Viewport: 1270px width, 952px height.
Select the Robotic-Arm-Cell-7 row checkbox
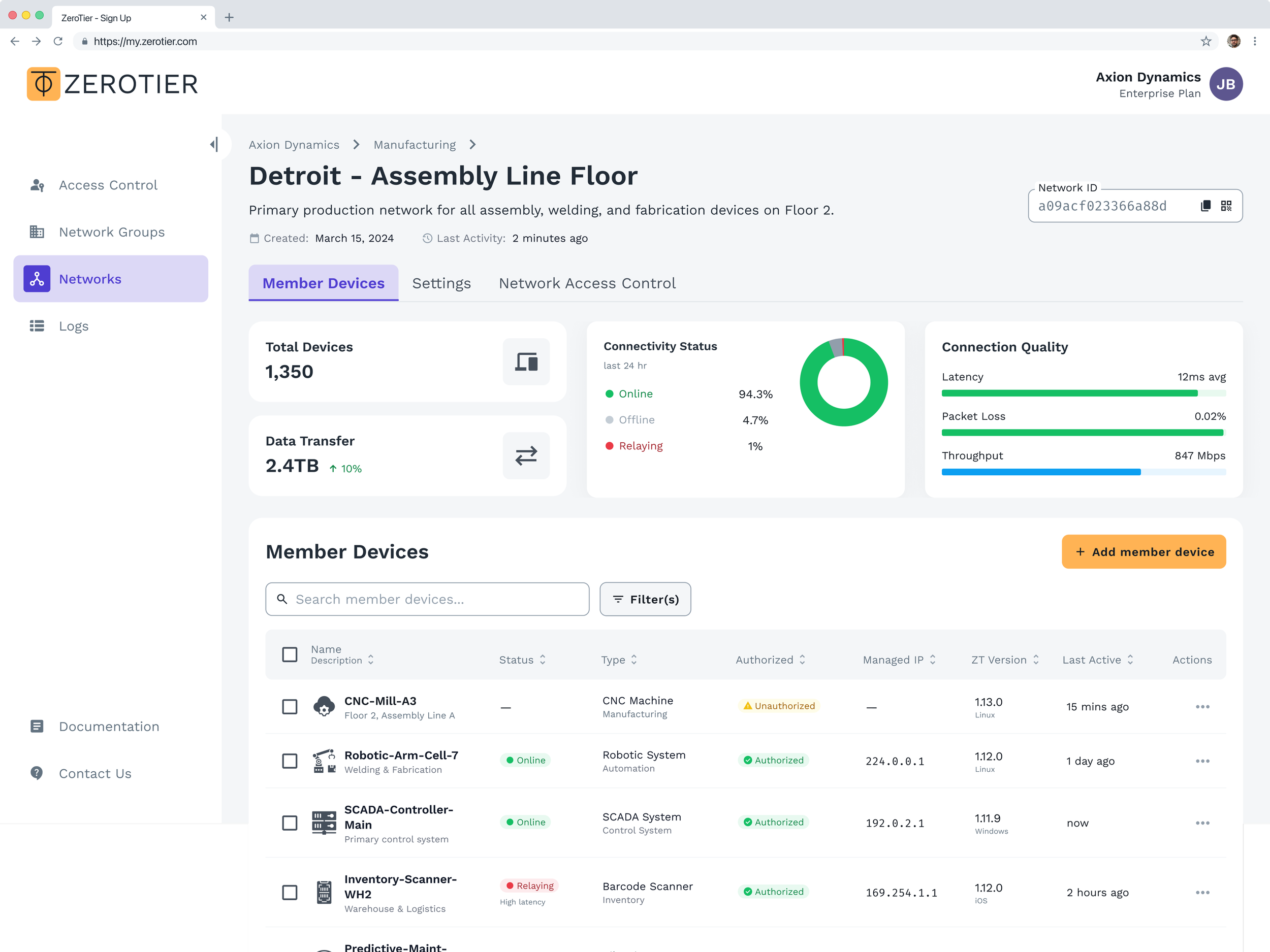(290, 761)
